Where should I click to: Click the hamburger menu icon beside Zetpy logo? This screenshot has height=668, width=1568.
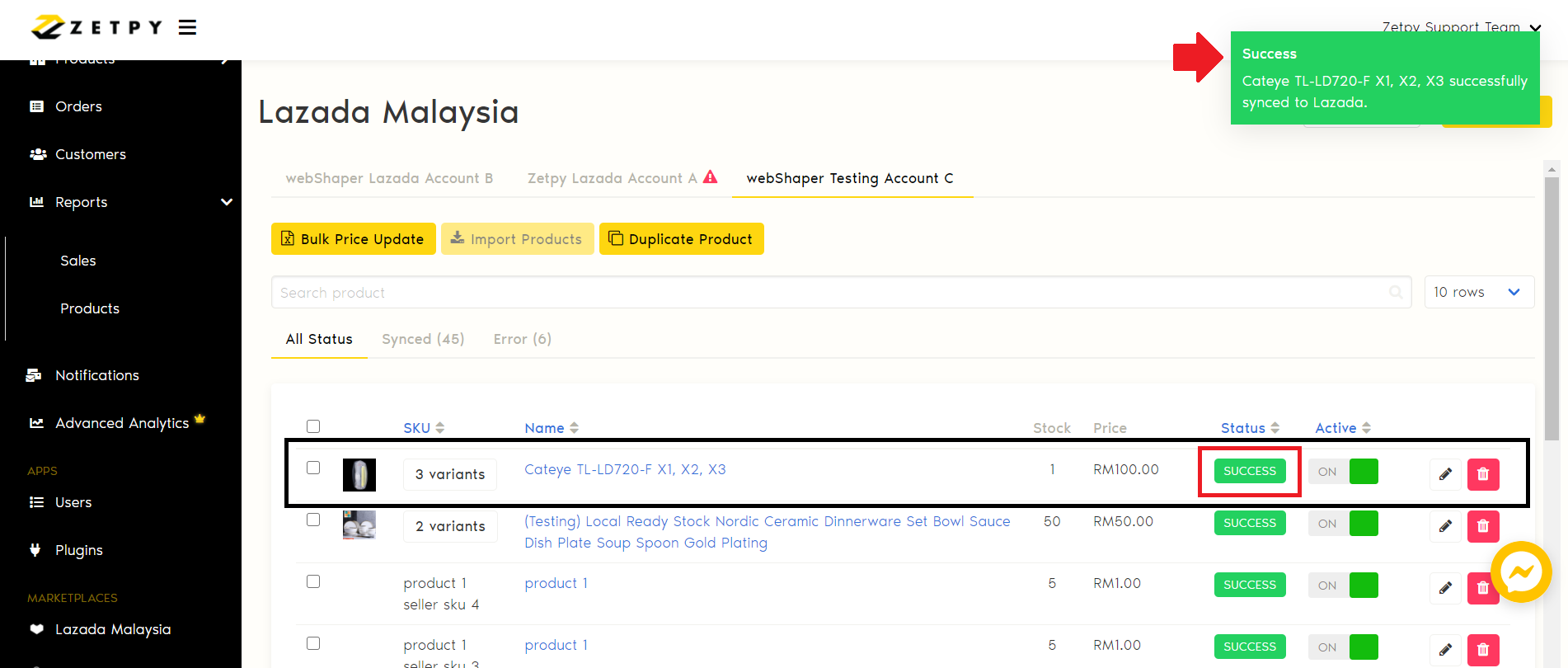(187, 27)
